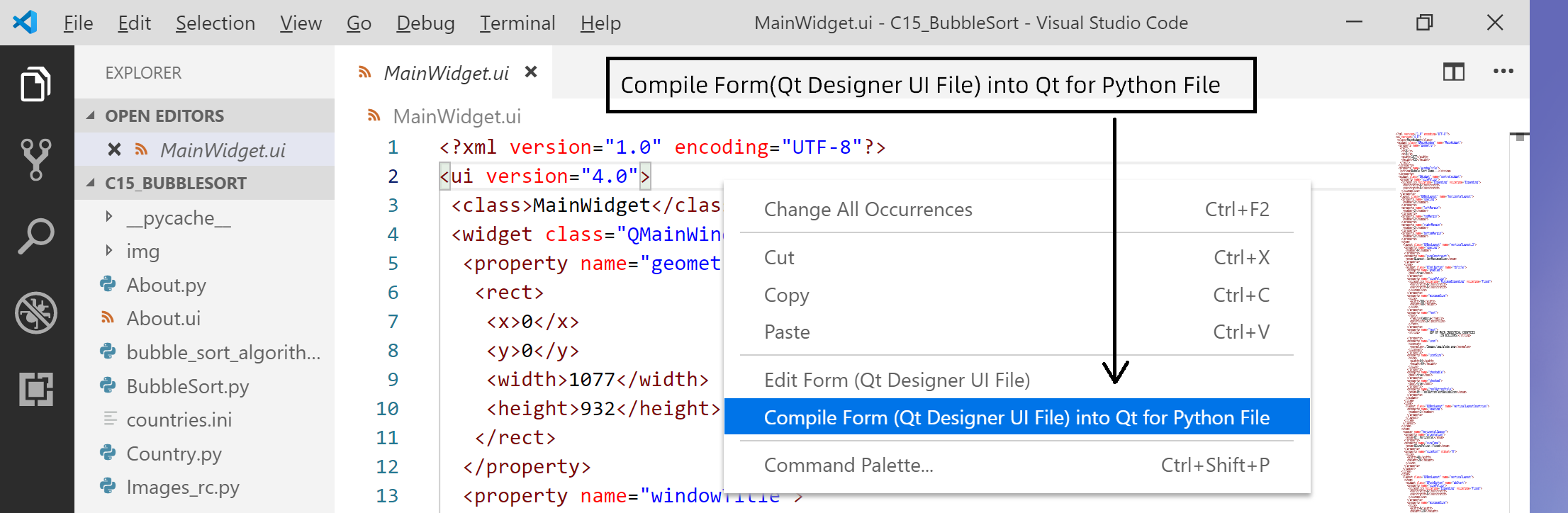Split the editor with split icon
1568x513 pixels.
point(1454,72)
